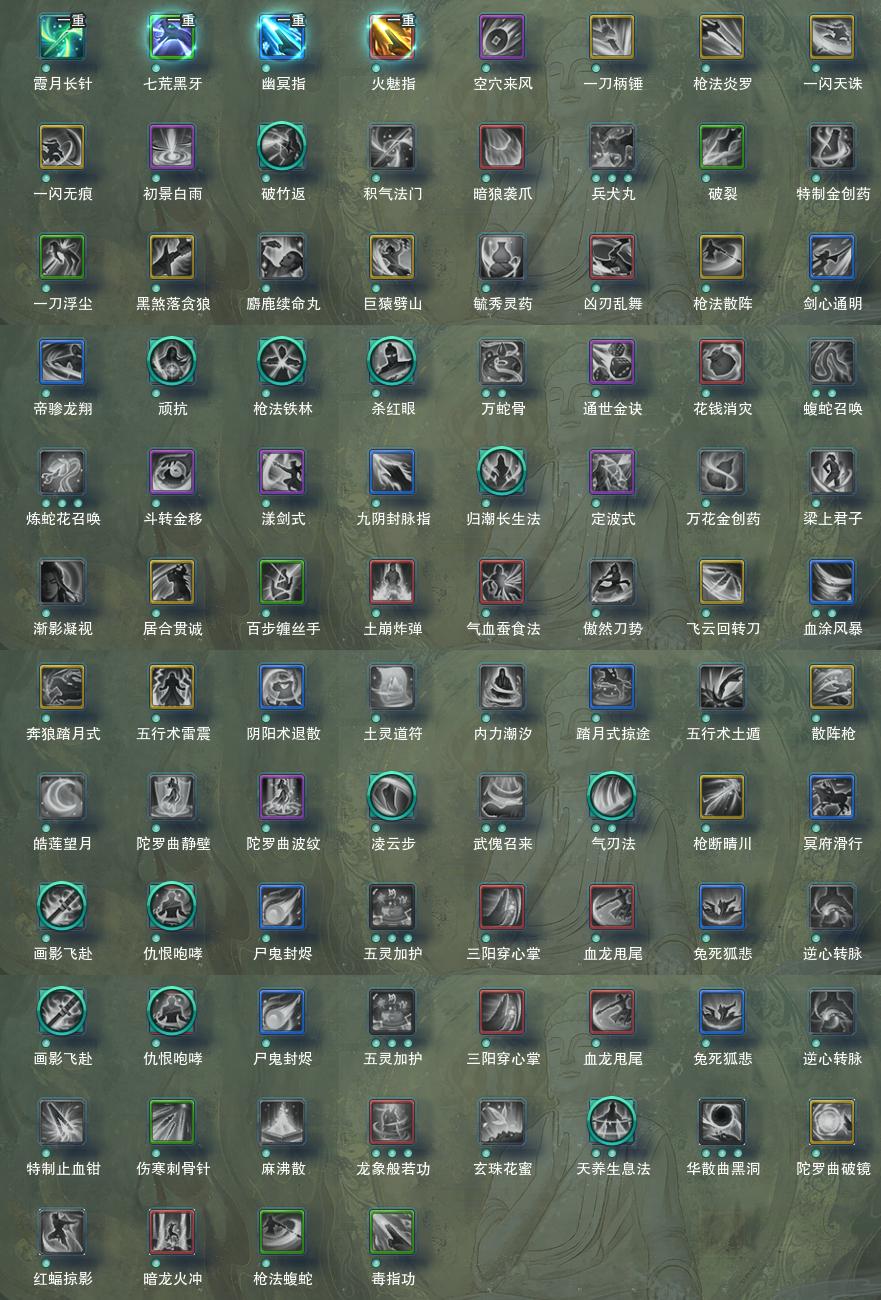The image size is (881, 1300).
Task: Select the 巨猿劈山 skill icon
Action: pyautogui.click(x=392, y=257)
